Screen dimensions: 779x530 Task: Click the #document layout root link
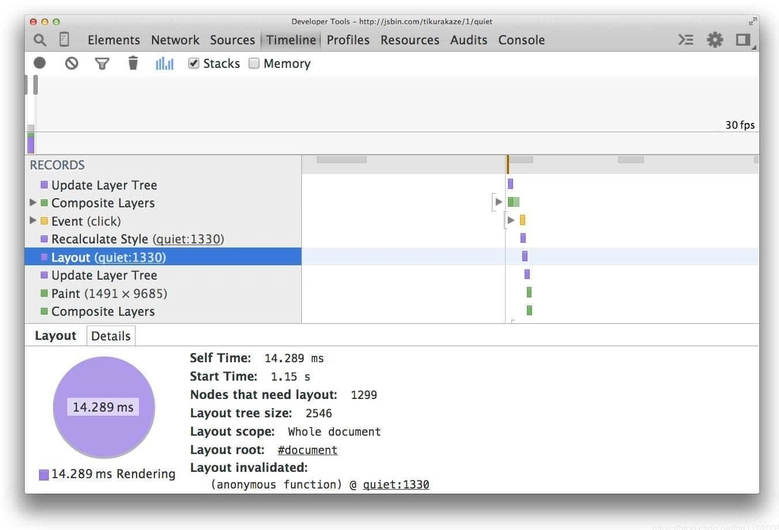point(308,450)
